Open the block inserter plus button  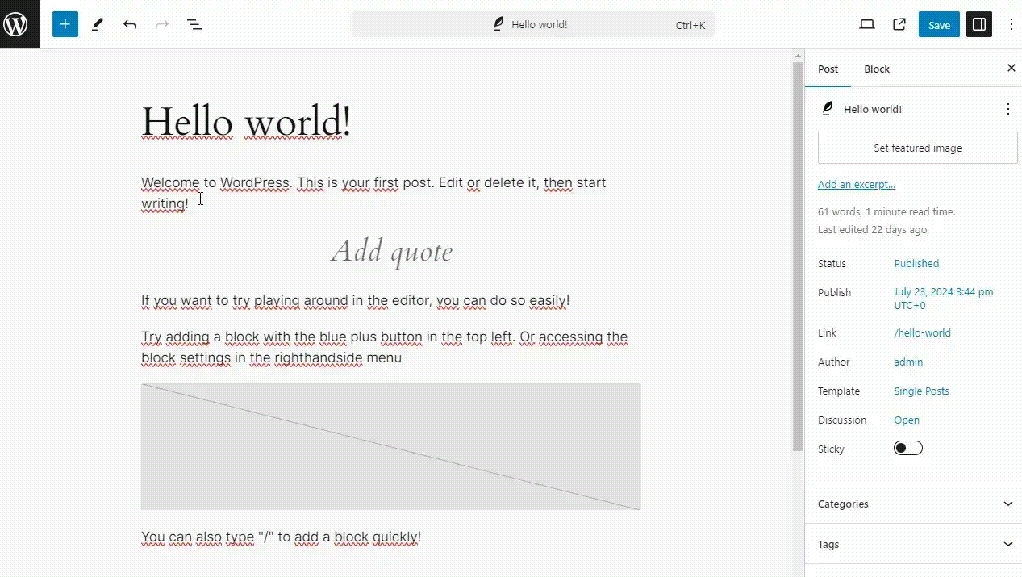pos(65,24)
